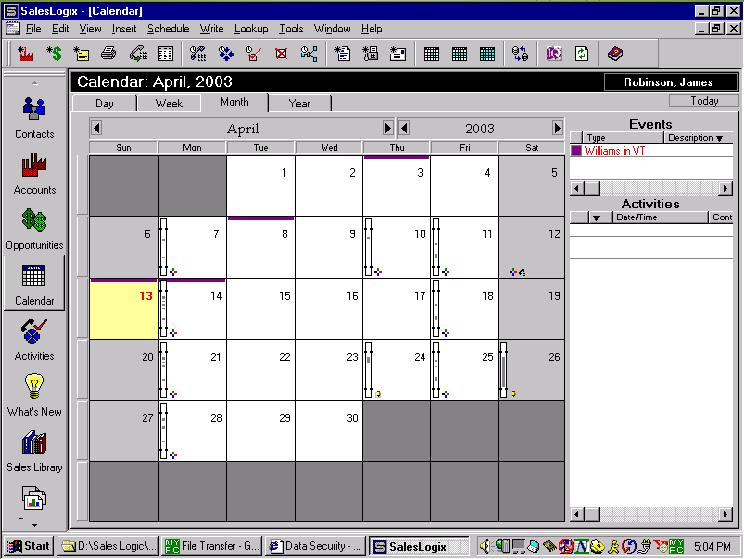Switch to the Week tab

pos(169,103)
